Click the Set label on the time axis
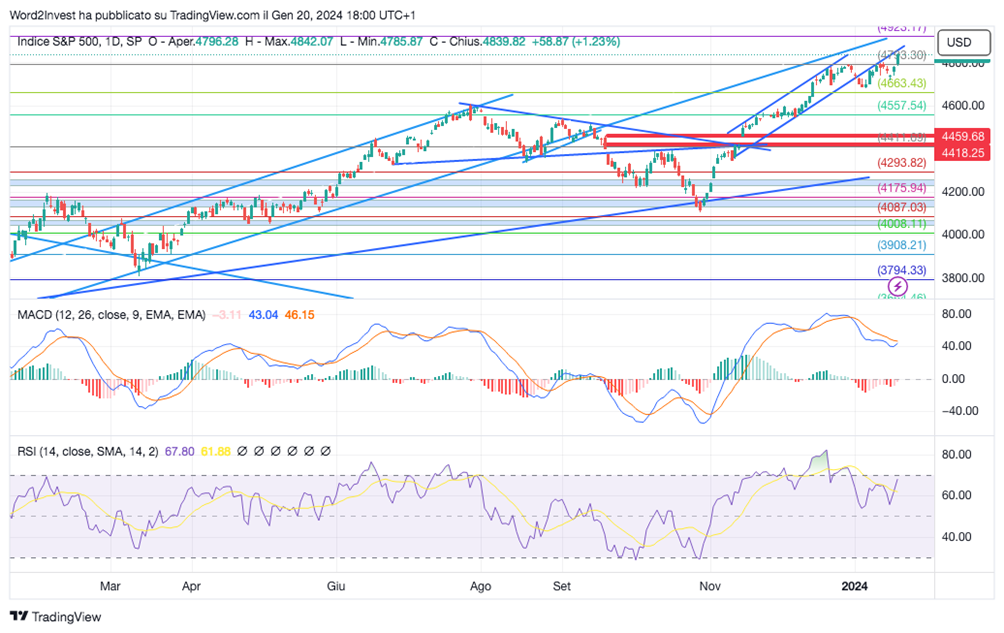 [x=562, y=586]
